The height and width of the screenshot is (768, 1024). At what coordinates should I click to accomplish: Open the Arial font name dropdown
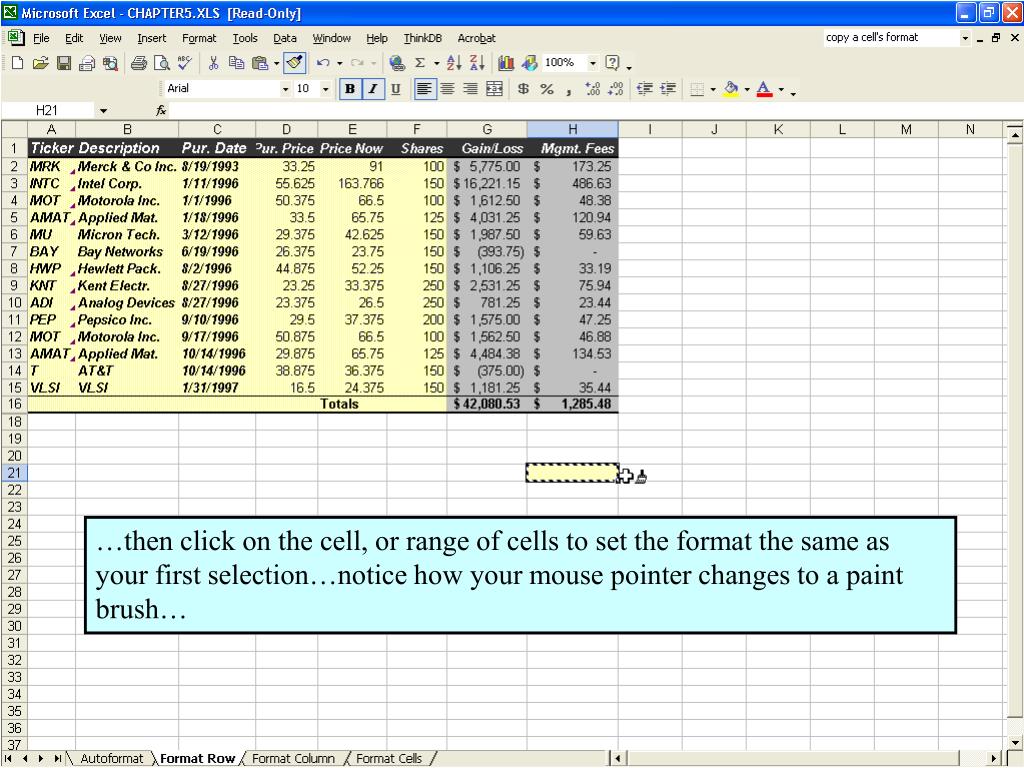(x=285, y=89)
